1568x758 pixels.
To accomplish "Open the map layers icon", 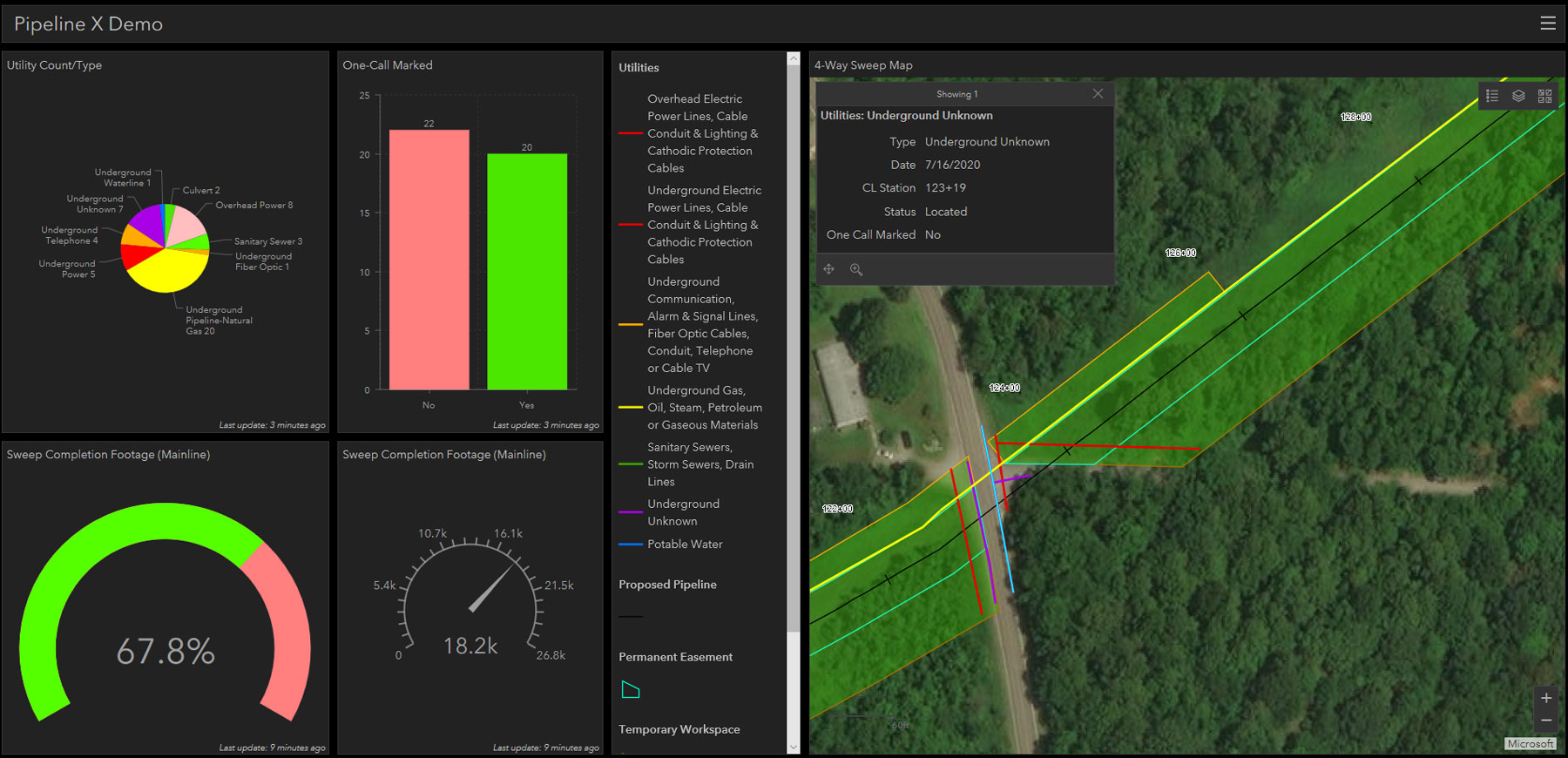I will tap(1518, 96).
